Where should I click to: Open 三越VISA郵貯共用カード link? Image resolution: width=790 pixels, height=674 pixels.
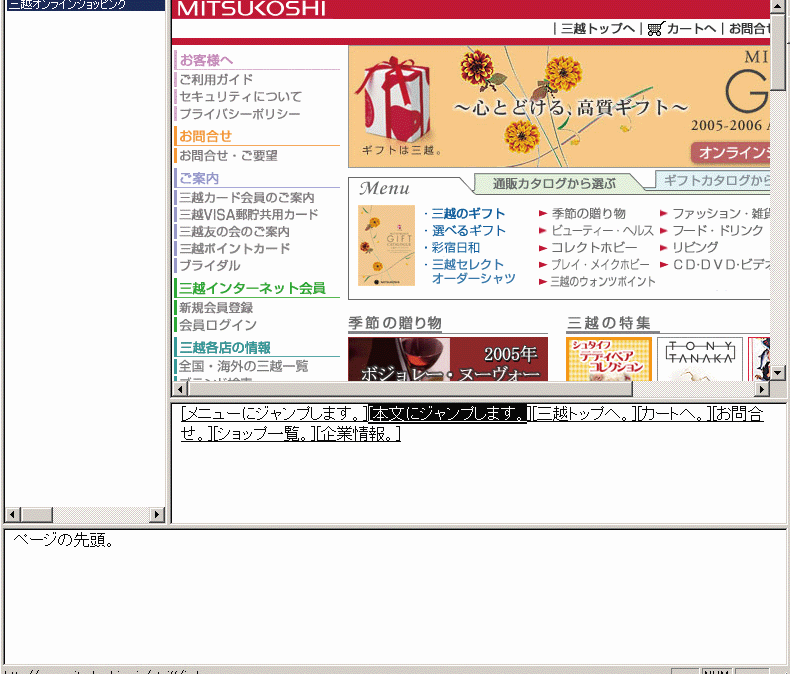[249, 215]
